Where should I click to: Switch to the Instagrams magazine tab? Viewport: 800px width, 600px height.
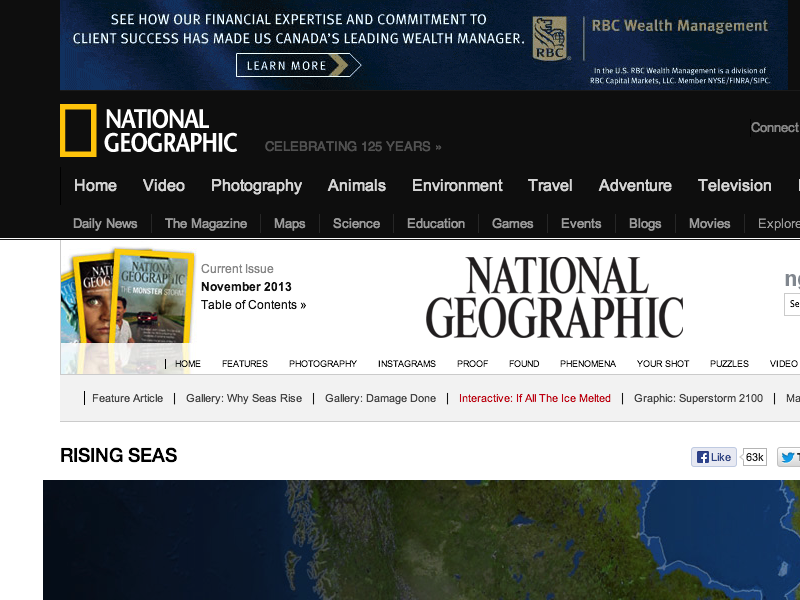click(406, 364)
